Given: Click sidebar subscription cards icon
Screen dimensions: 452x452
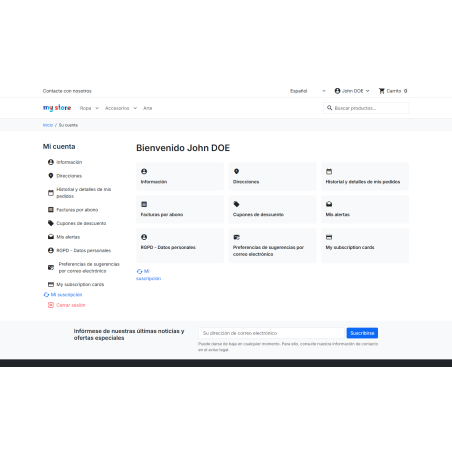Looking at the screenshot, I should point(51,284).
